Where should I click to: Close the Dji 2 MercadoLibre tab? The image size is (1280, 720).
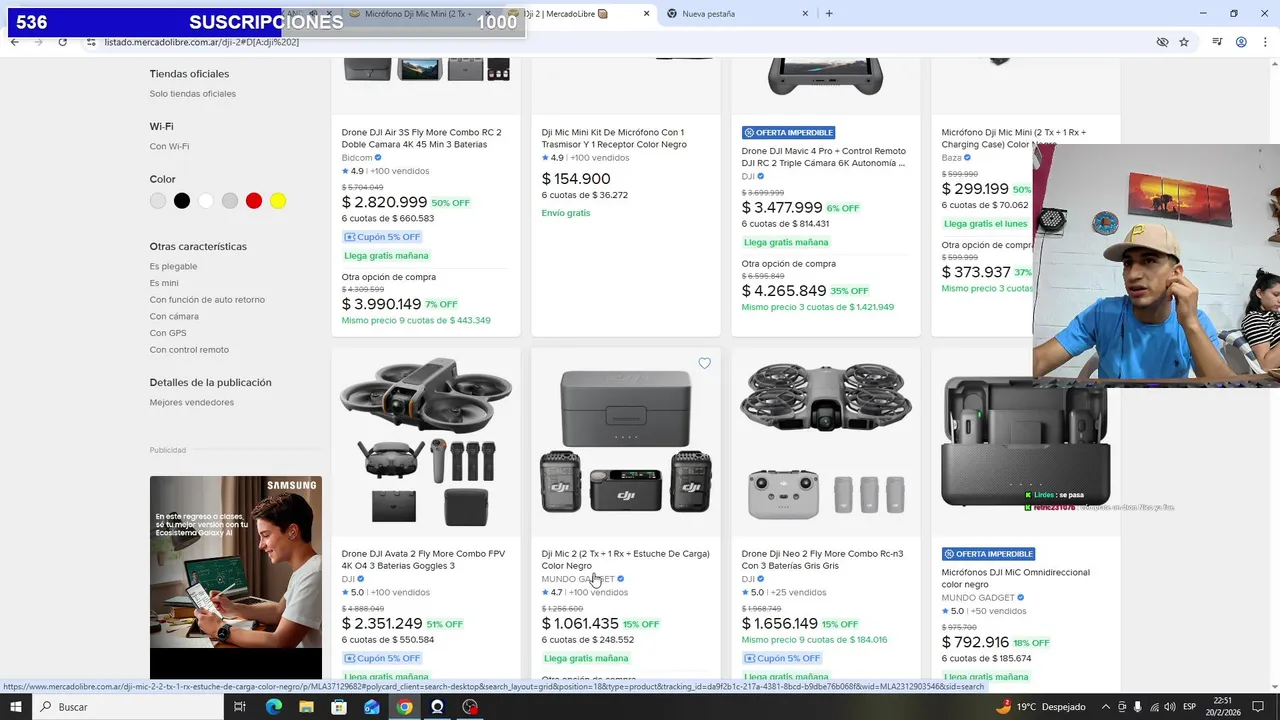click(646, 14)
